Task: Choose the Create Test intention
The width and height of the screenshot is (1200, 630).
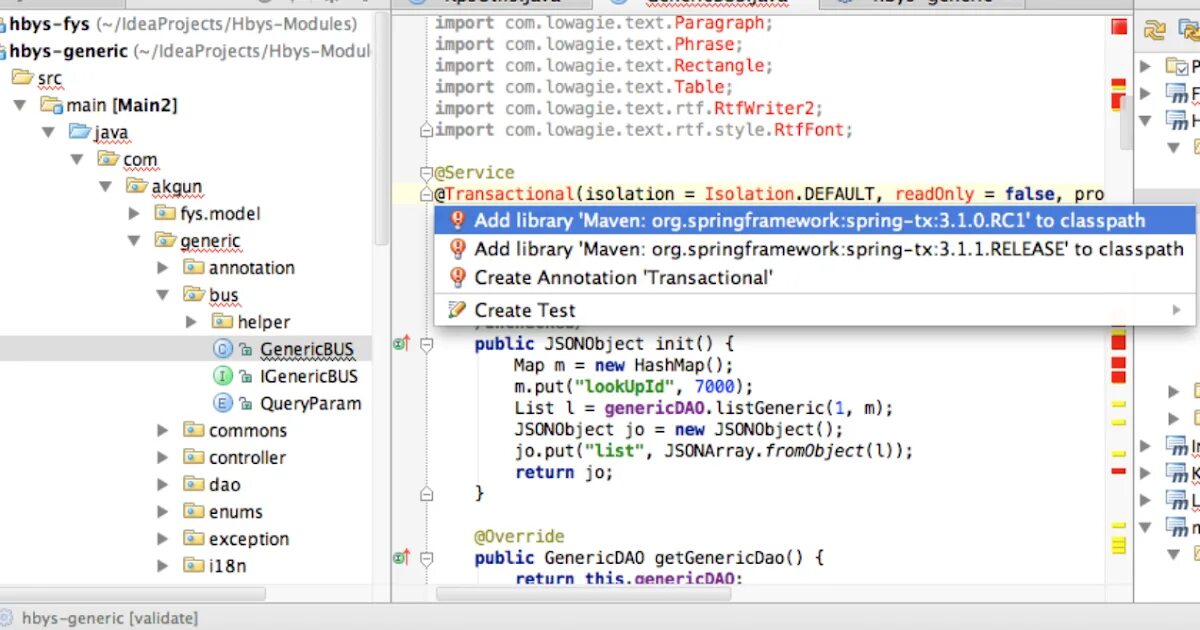Action: [x=815, y=310]
